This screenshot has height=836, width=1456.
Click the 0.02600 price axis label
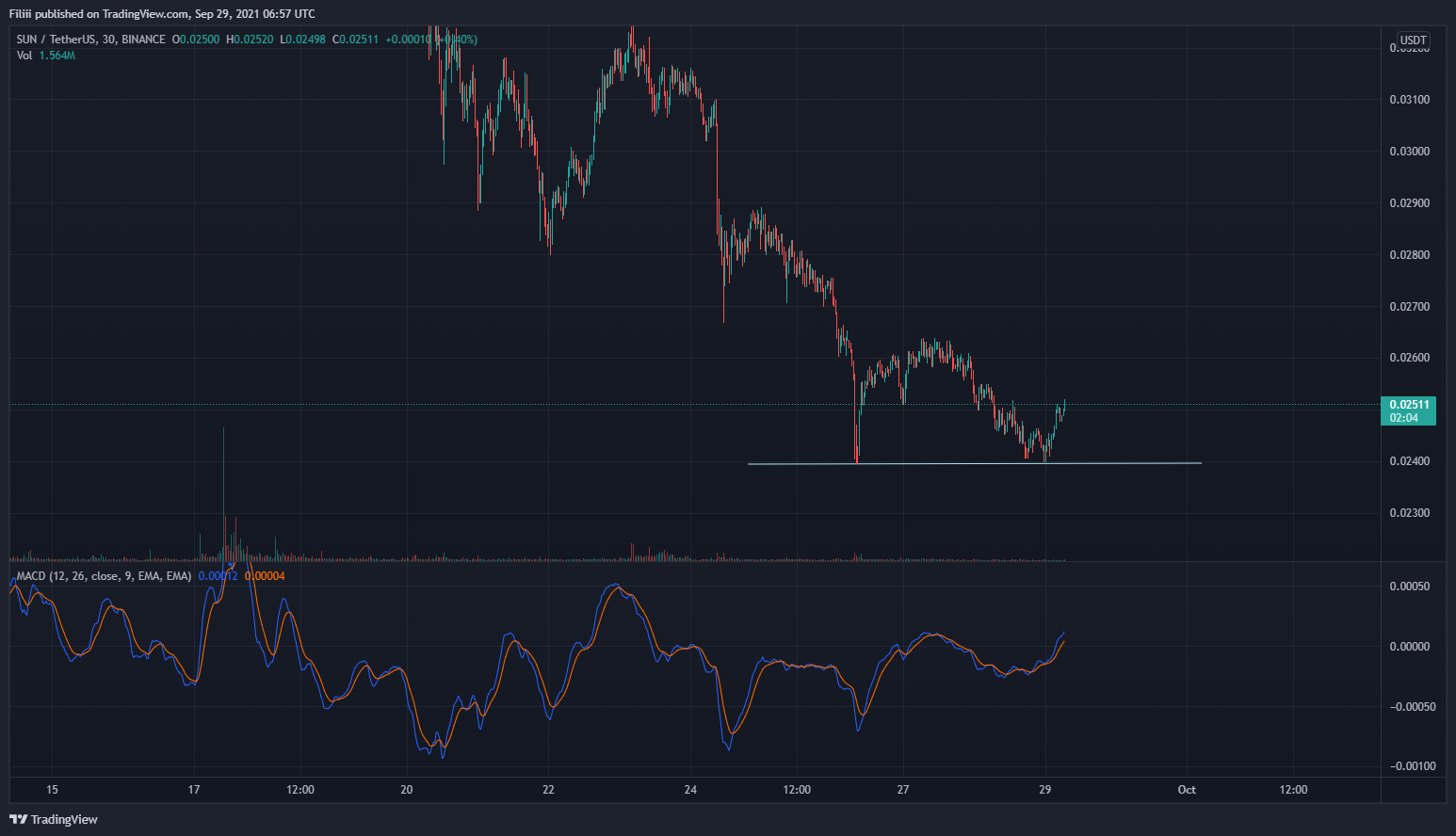pyautogui.click(x=1409, y=358)
